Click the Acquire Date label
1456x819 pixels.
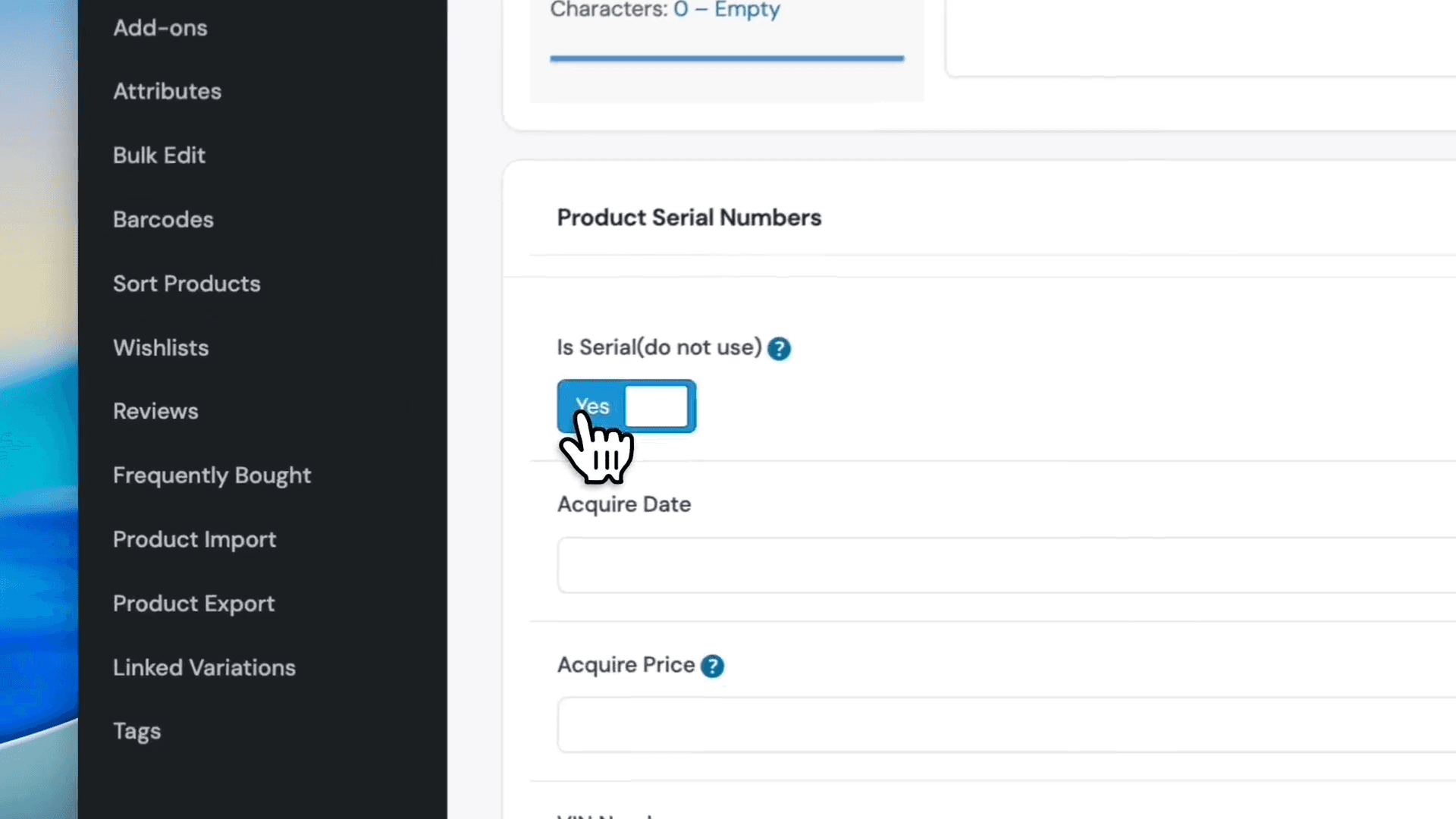pos(624,505)
